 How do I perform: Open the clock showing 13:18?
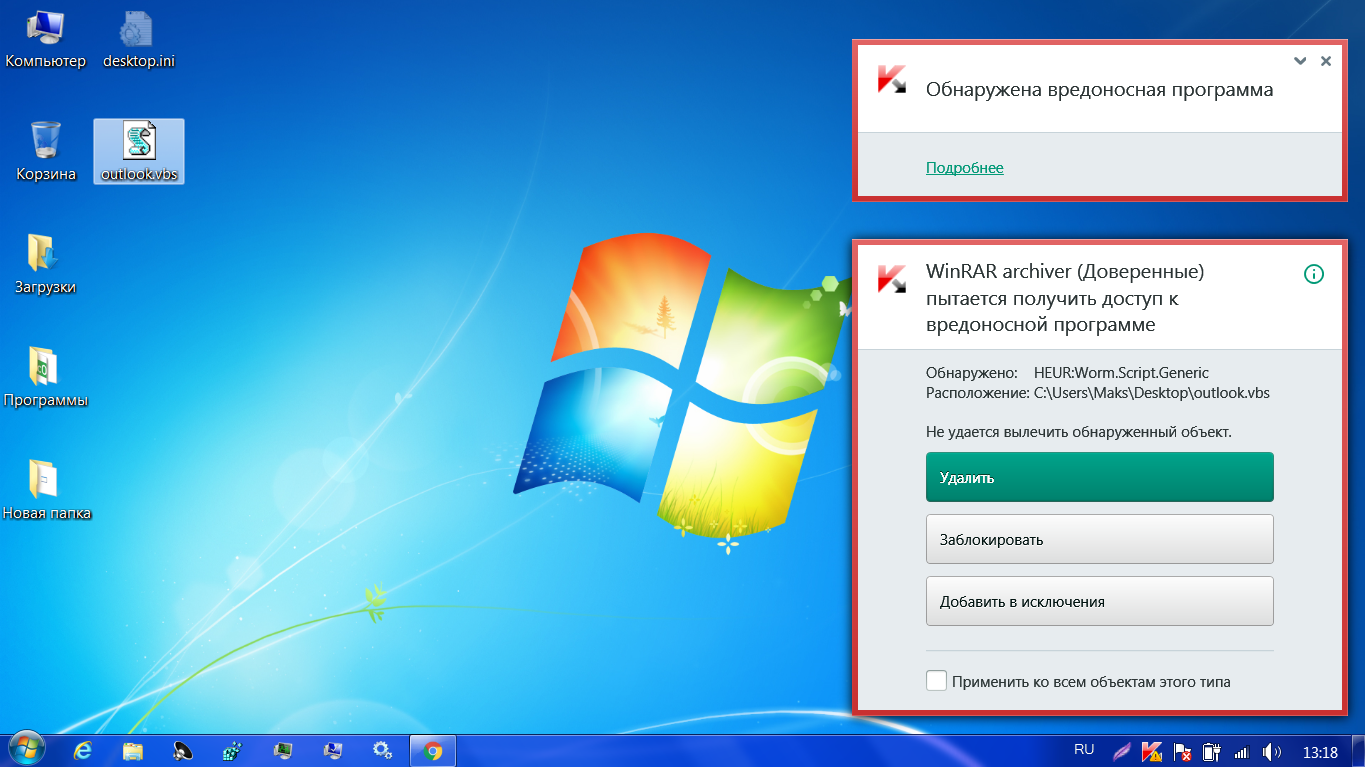coord(1320,752)
